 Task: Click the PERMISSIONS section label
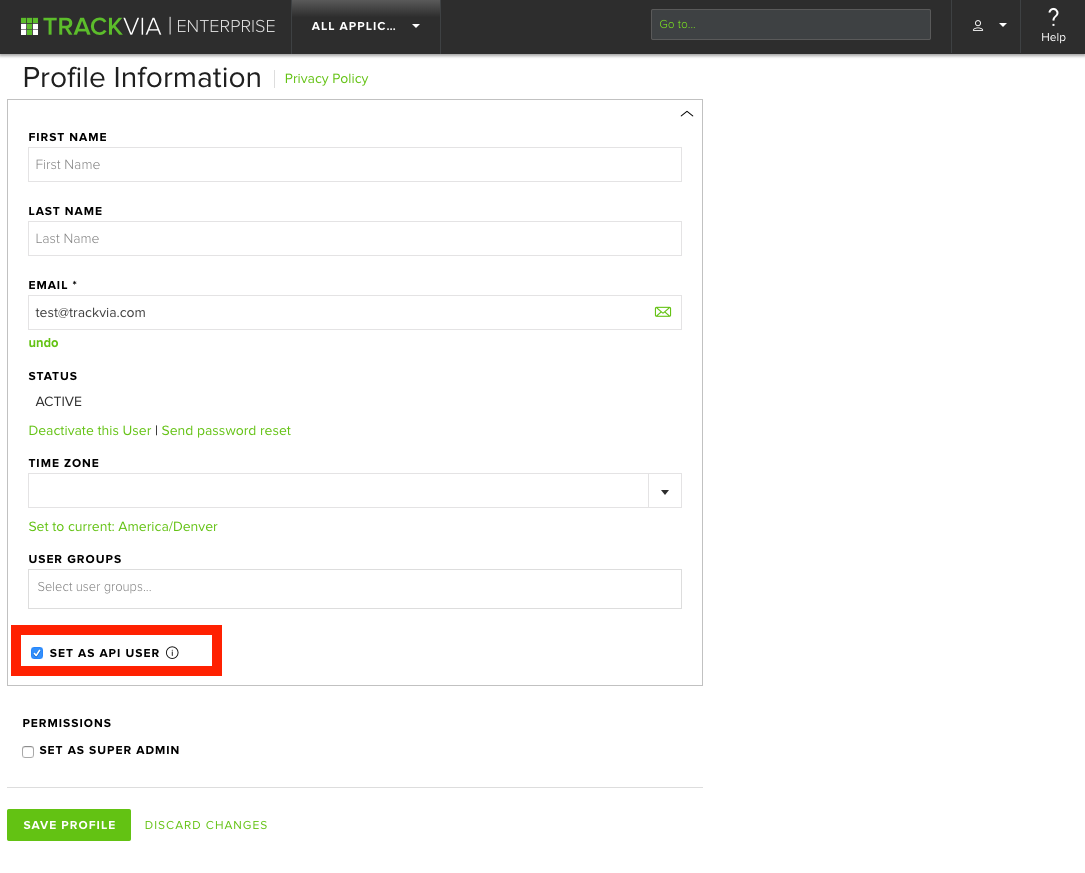(x=67, y=723)
